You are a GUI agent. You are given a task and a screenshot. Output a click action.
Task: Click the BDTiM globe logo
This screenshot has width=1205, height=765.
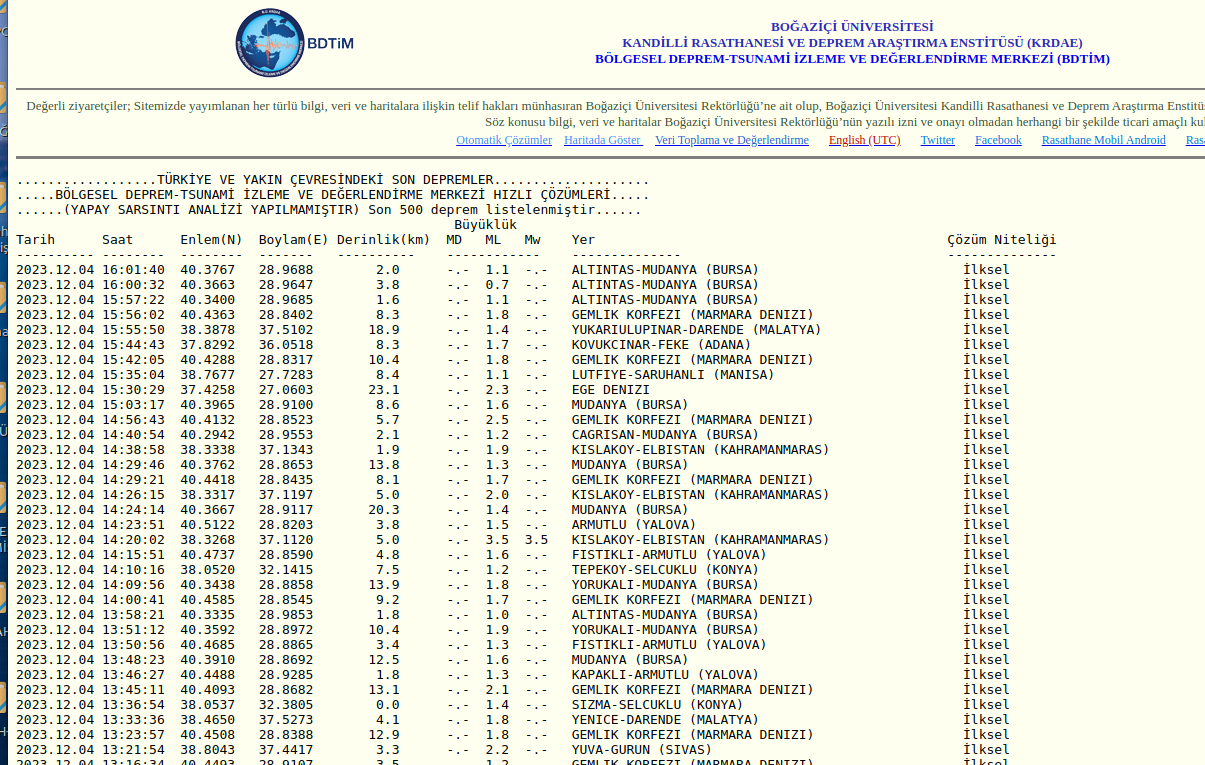270,44
